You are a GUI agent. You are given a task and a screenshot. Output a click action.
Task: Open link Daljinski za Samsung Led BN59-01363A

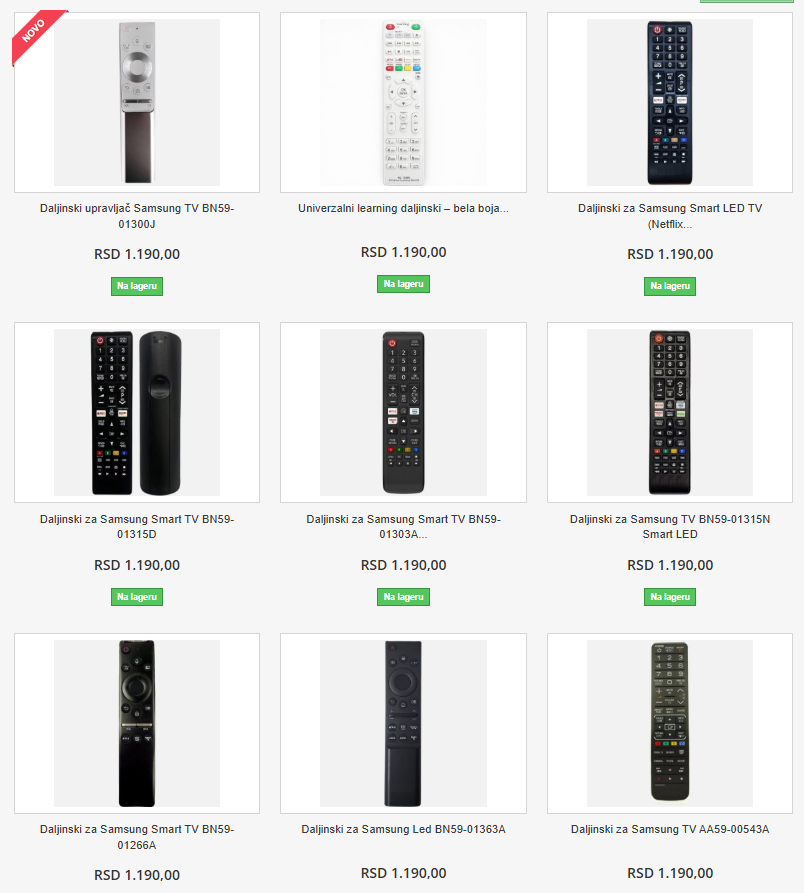403,829
